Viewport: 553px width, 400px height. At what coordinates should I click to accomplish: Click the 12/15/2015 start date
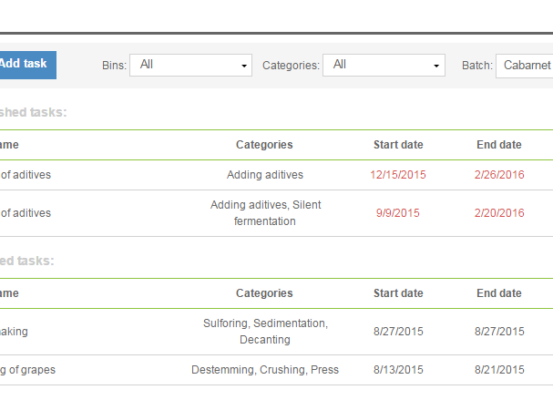click(398, 175)
